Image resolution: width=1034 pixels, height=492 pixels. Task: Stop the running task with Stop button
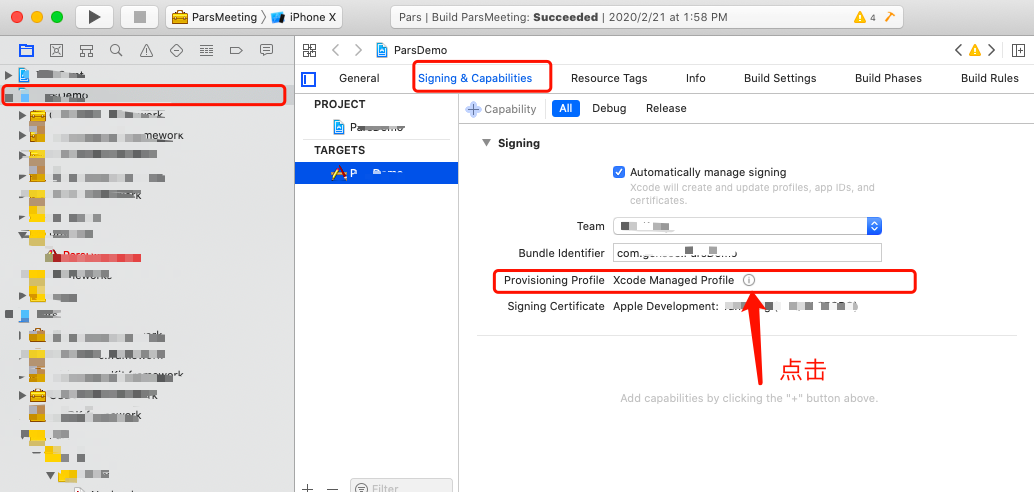pos(139,16)
